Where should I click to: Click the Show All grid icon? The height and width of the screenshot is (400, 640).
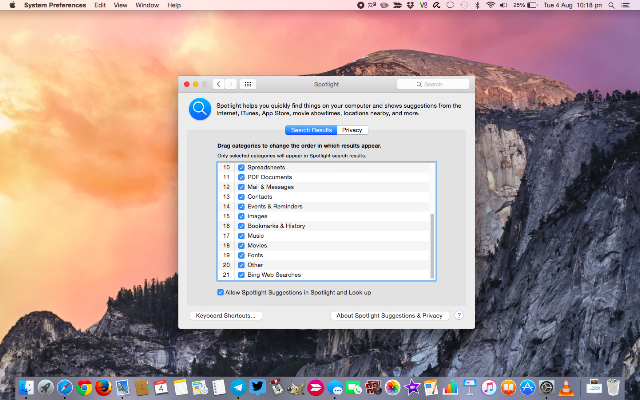[x=247, y=84]
